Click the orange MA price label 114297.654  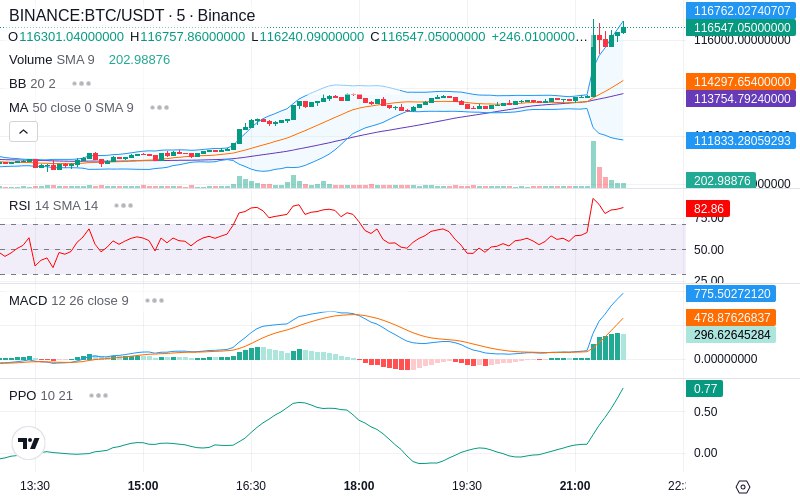pyautogui.click(x=741, y=82)
